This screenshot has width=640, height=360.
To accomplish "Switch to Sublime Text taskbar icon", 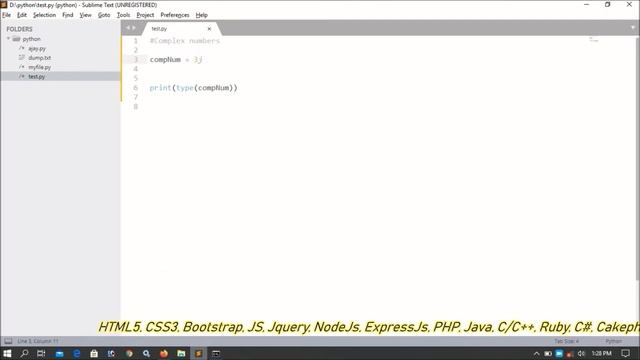I will click(x=199, y=353).
